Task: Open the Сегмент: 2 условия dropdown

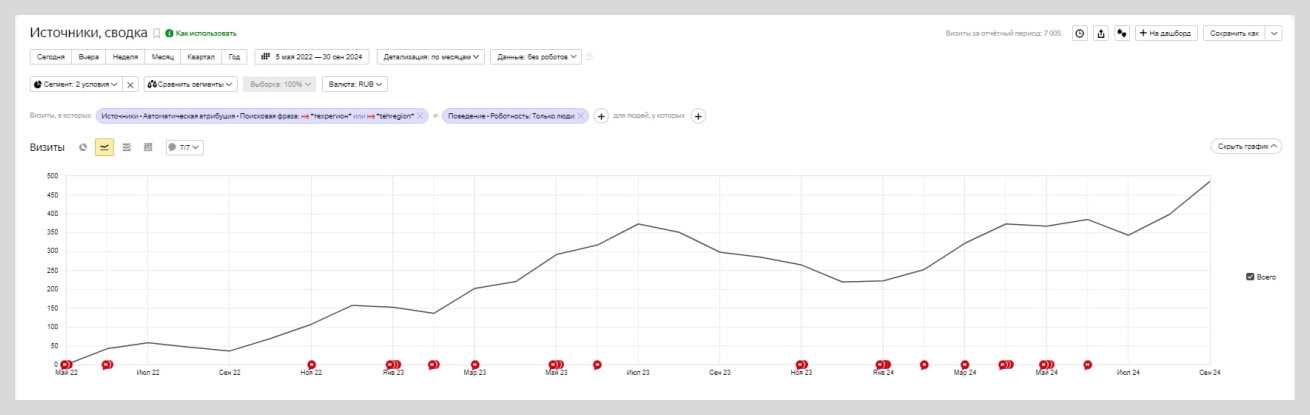Action: pyautogui.click(x=76, y=84)
